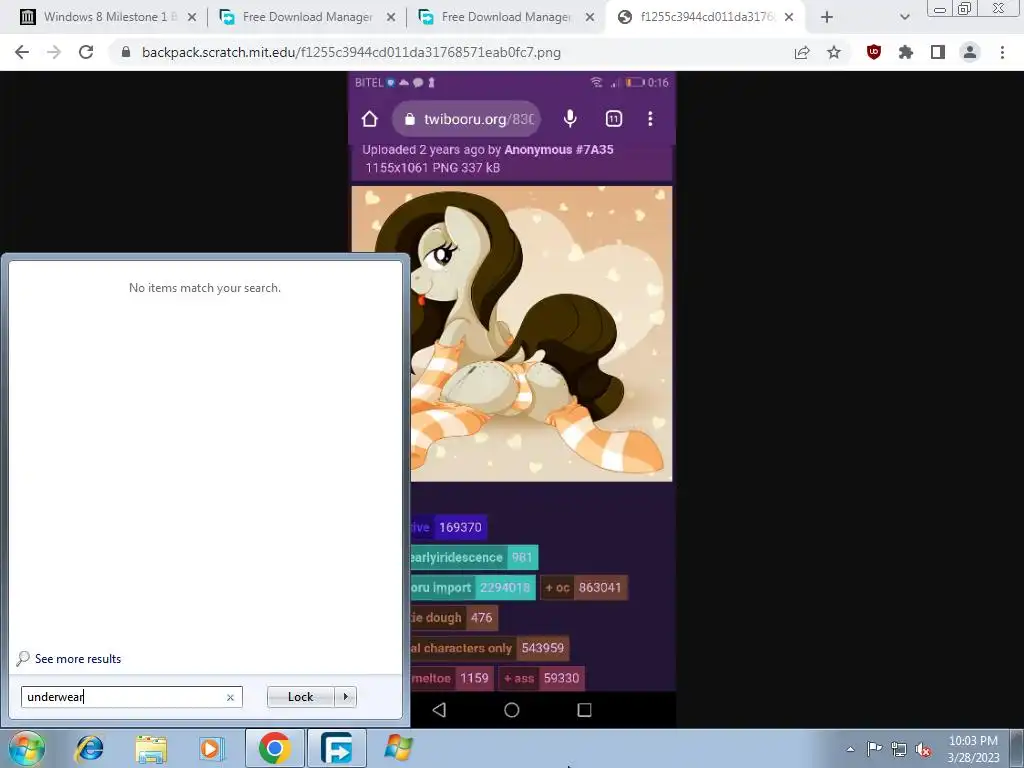Open the network tray icon

(899, 749)
